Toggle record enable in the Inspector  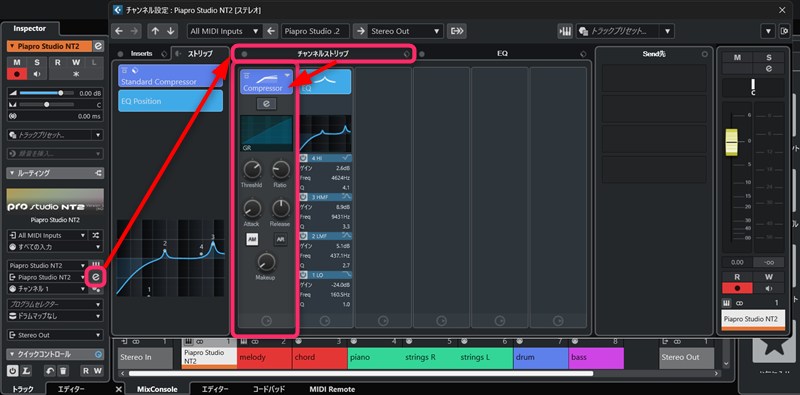(x=17, y=74)
